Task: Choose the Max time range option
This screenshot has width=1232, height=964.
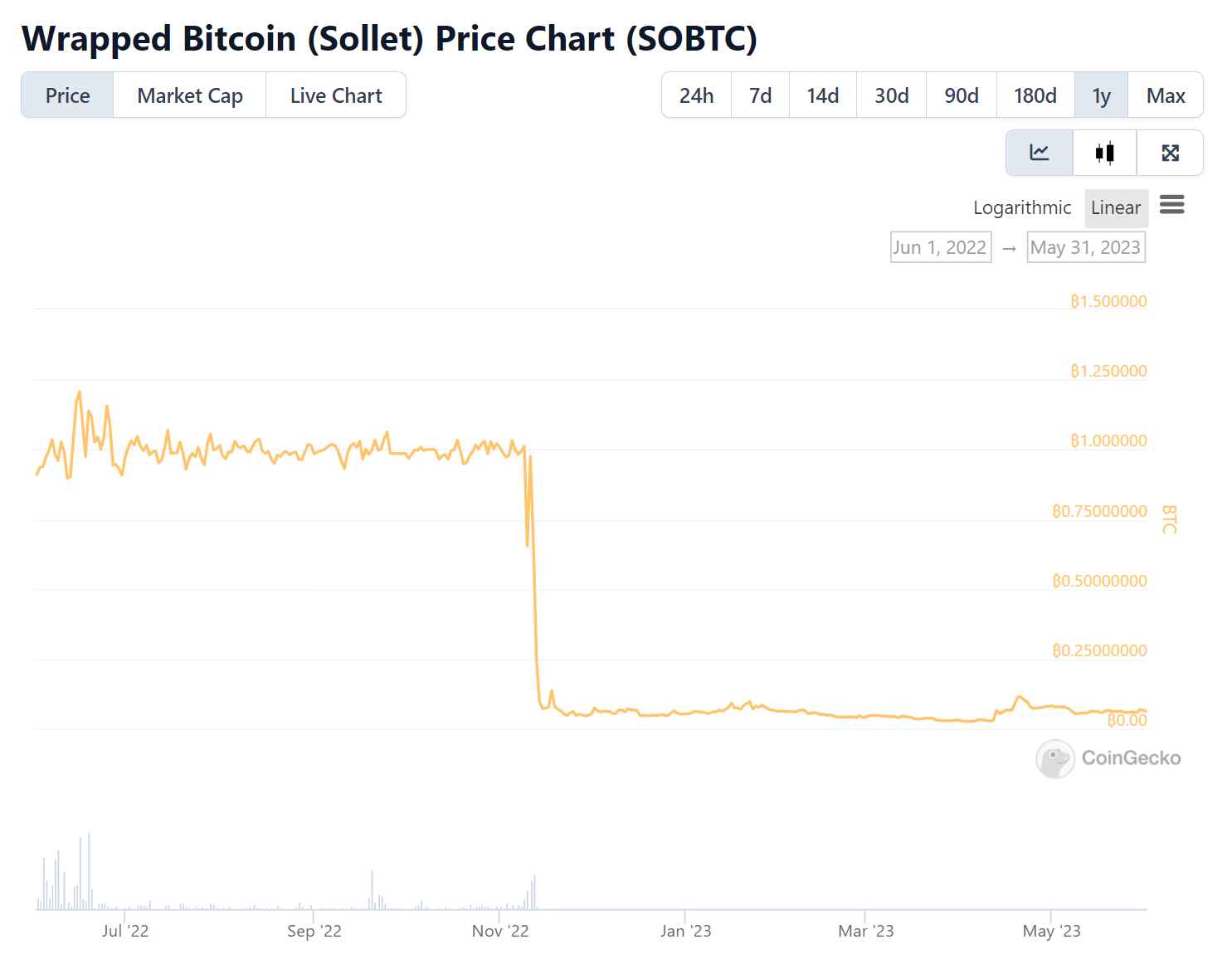Action: [x=1165, y=95]
